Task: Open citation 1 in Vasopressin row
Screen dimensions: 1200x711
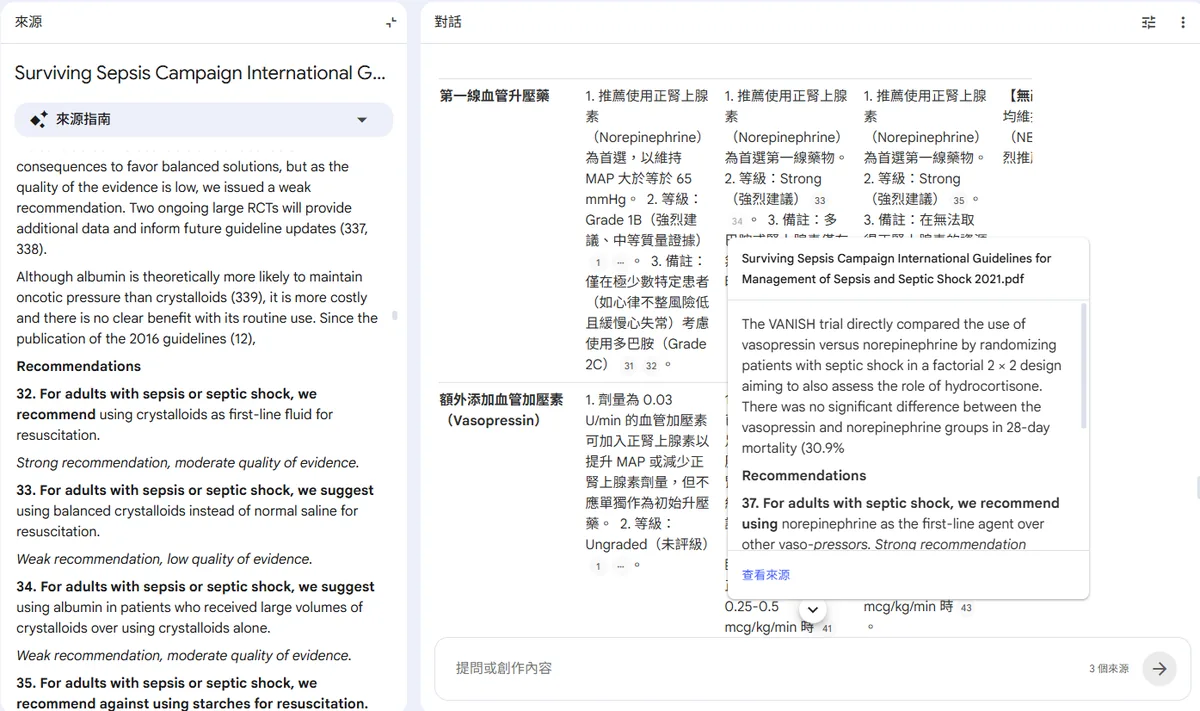Action: [x=598, y=567]
